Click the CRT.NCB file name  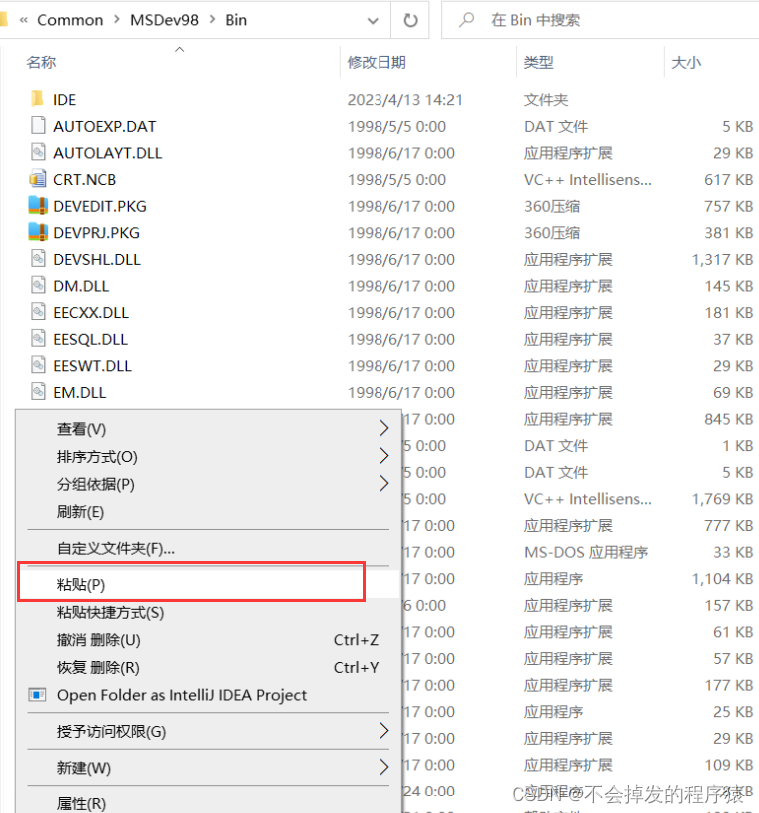click(x=85, y=179)
